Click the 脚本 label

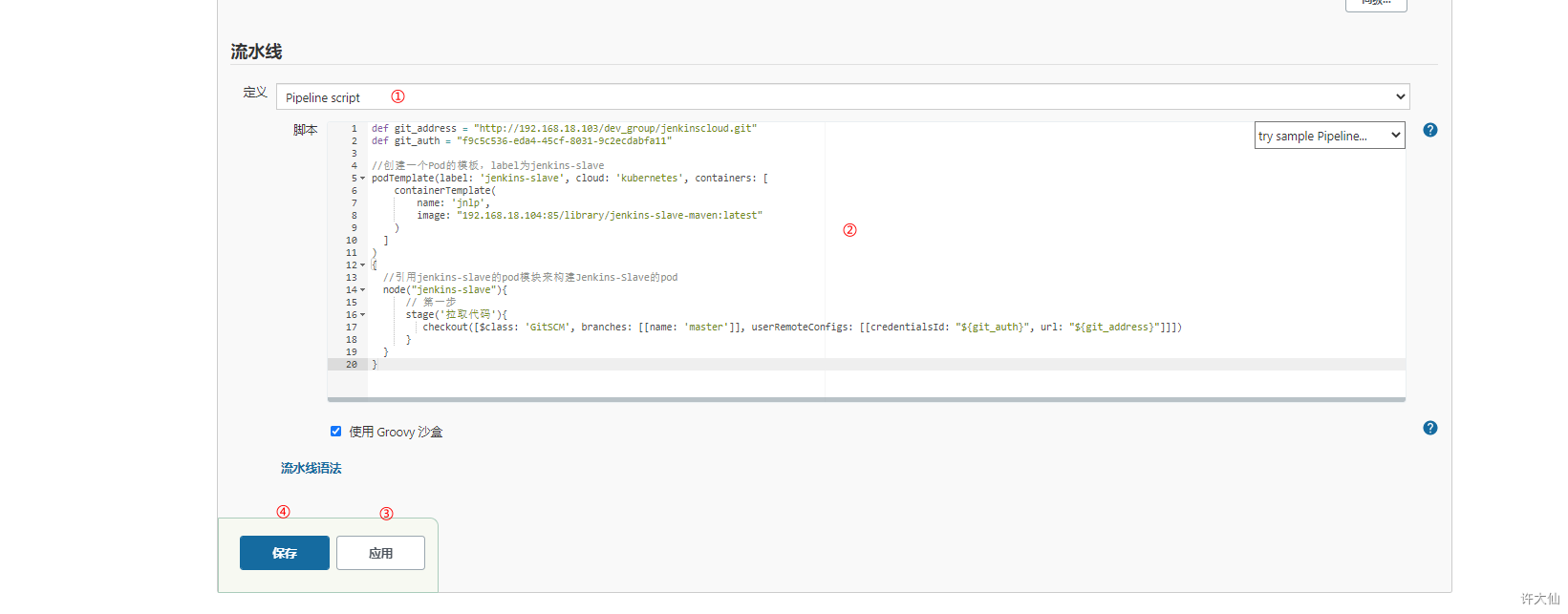tap(305, 130)
